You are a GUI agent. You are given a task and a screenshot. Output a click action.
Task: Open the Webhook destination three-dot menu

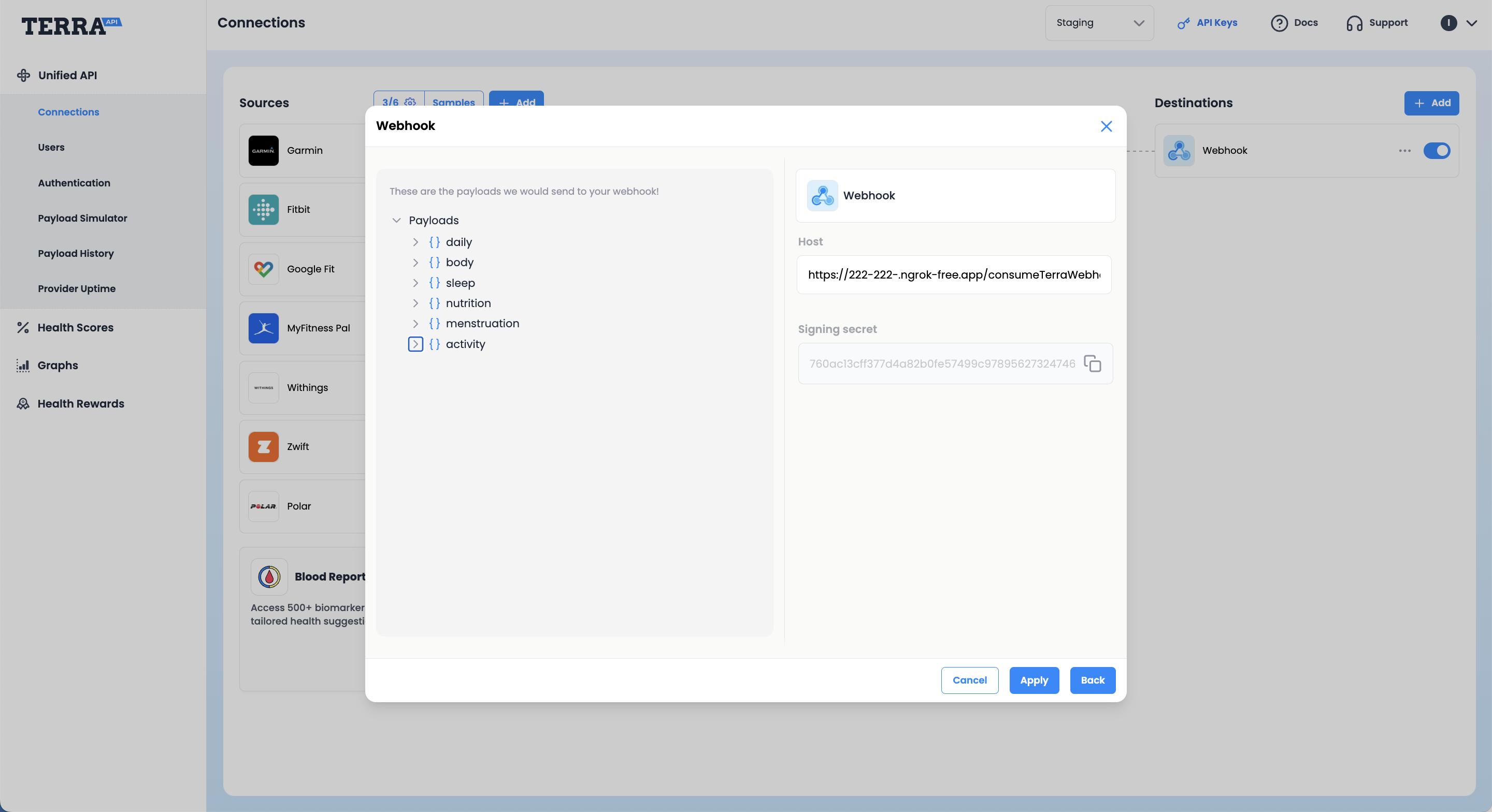(1404, 151)
